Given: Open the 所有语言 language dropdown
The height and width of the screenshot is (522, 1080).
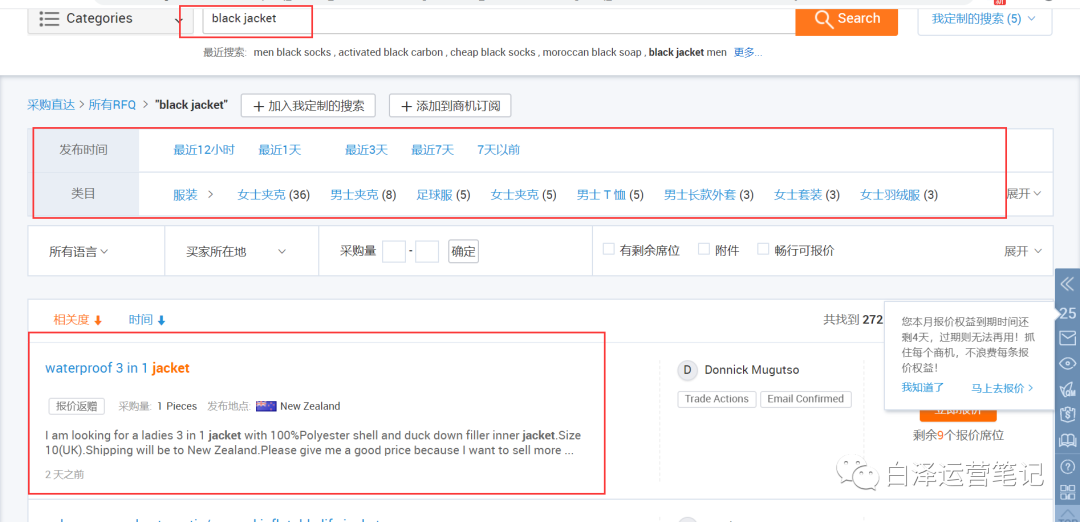Looking at the screenshot, I should pos(79,251).
